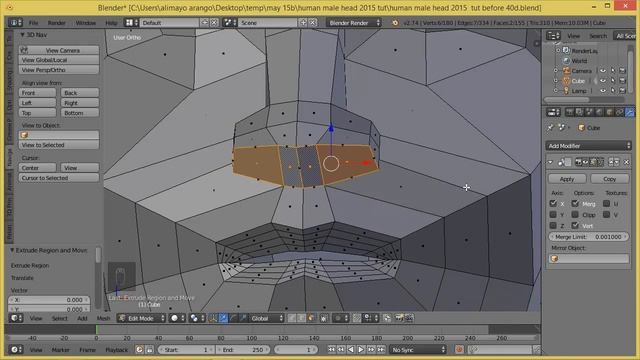This screenshot has height=360, width=640.
Task: Toggle Camera visibility eye in outliner
Action: tap(603, 71)
